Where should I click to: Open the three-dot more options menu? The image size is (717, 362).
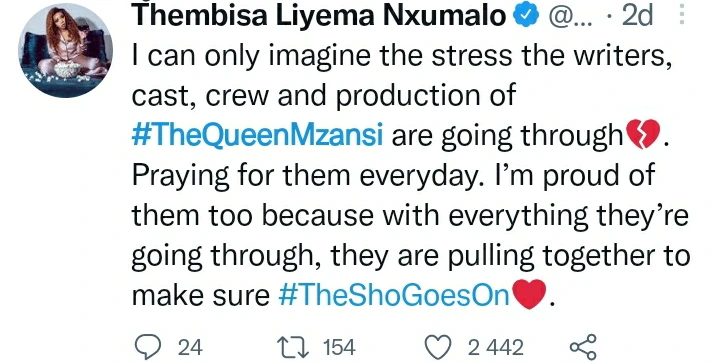(682, 15)
